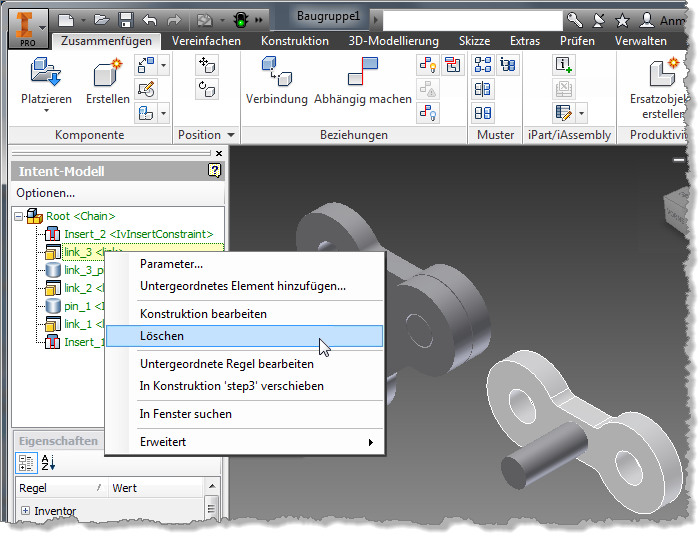699x534 pixels.
Task: Open the dropdown arrow by the replace component icon
Action: pyautogui.click(x=164, y=66)
